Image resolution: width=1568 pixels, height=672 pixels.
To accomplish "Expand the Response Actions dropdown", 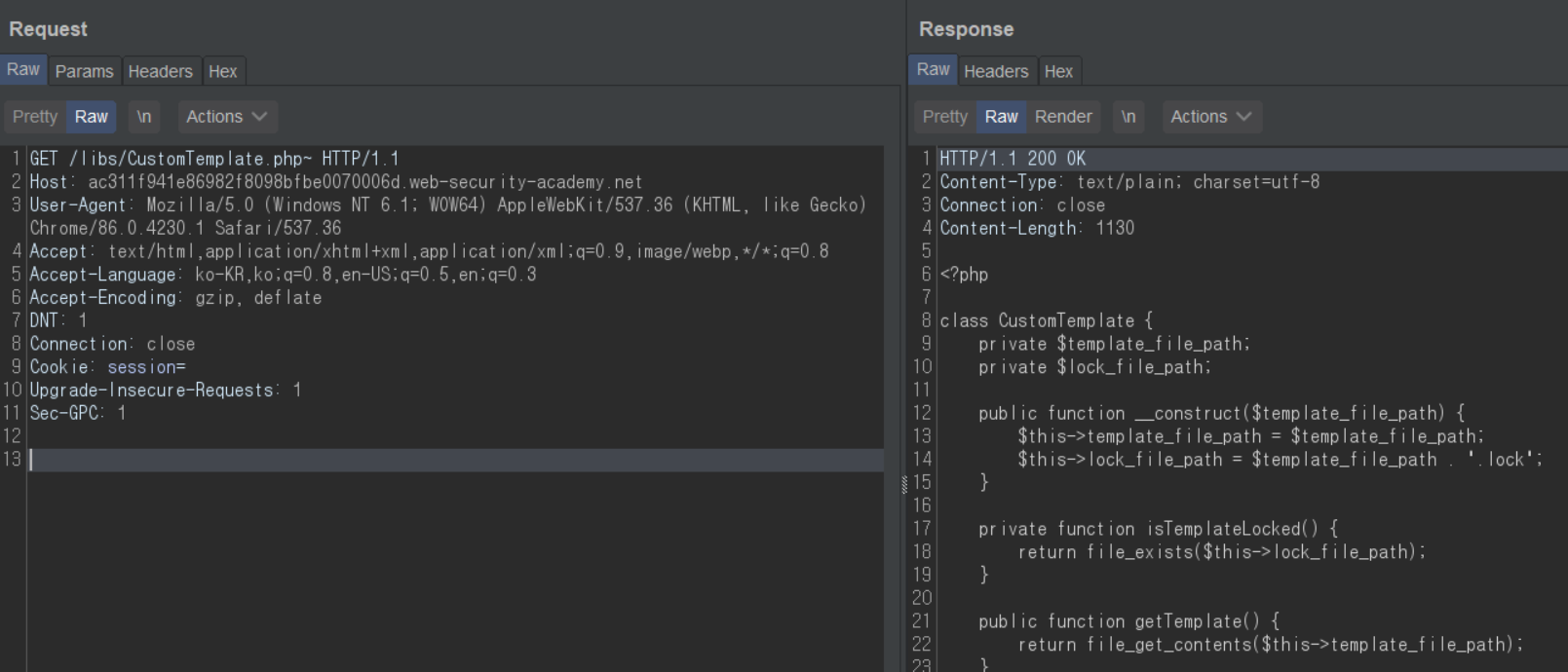I will [1210, 117].
